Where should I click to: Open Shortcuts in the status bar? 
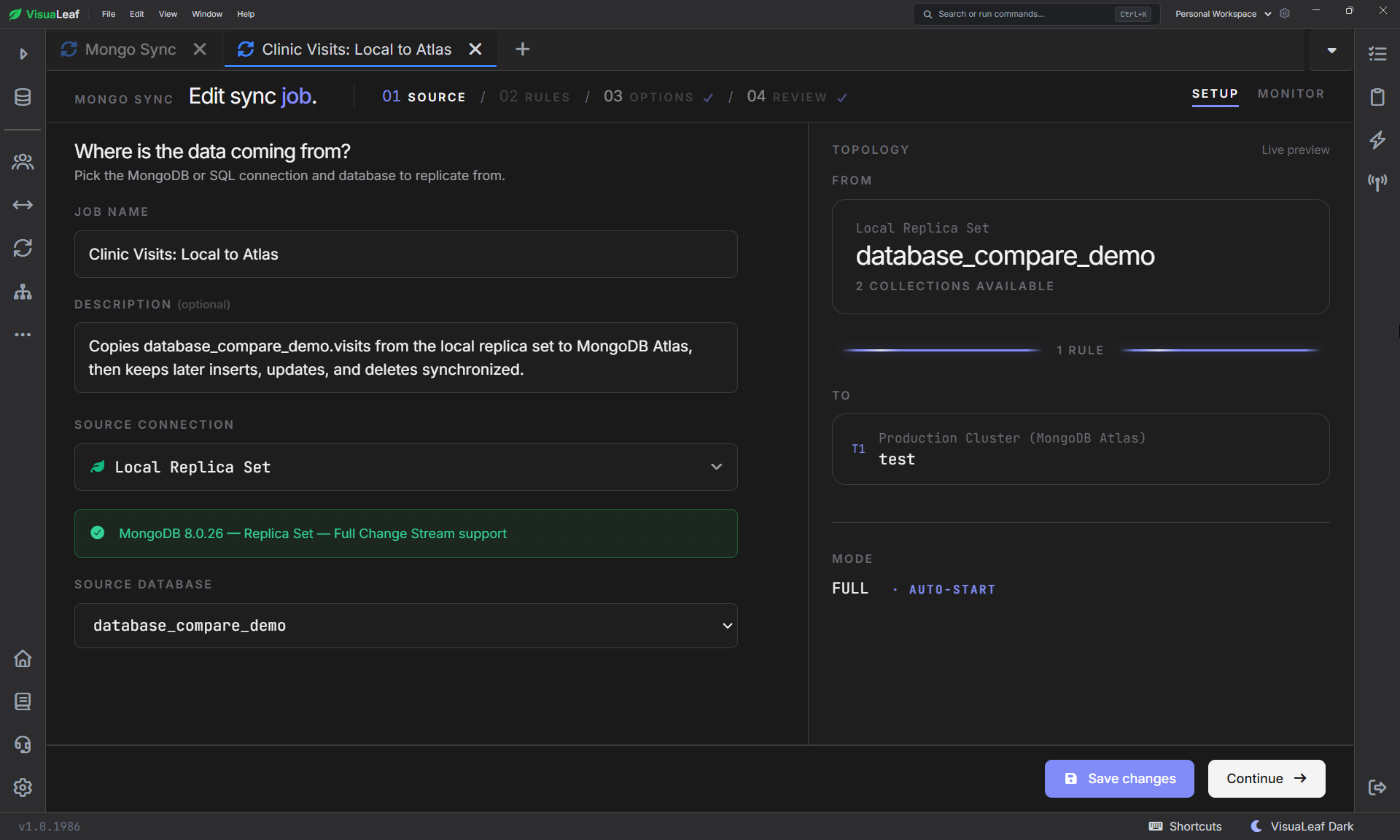(1185, 826)
